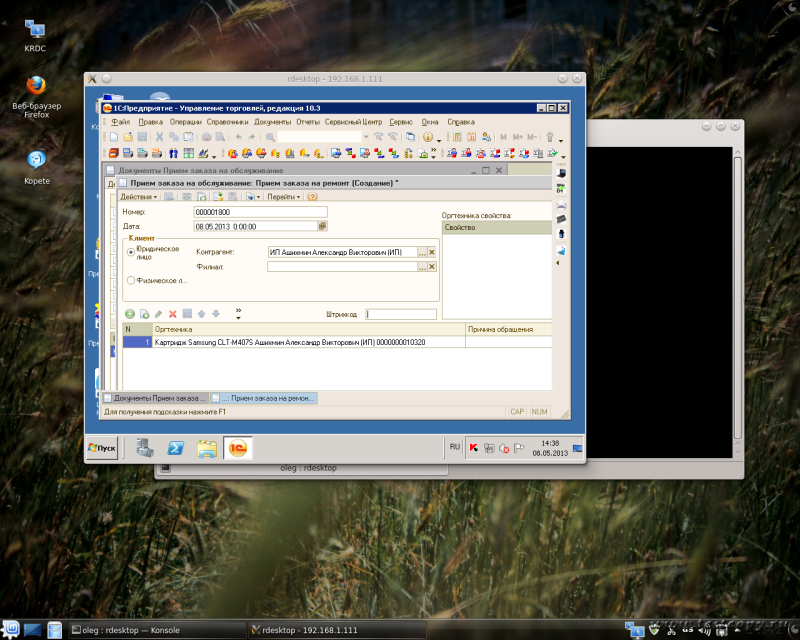
Task: Click the red delete row icon
Action: [x=172, y=314]
